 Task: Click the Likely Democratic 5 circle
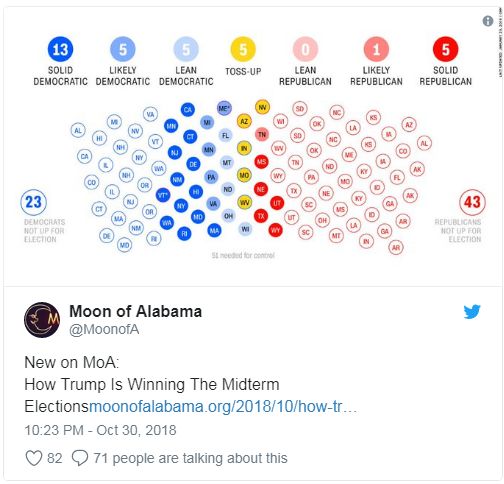(x=123, y=49)
